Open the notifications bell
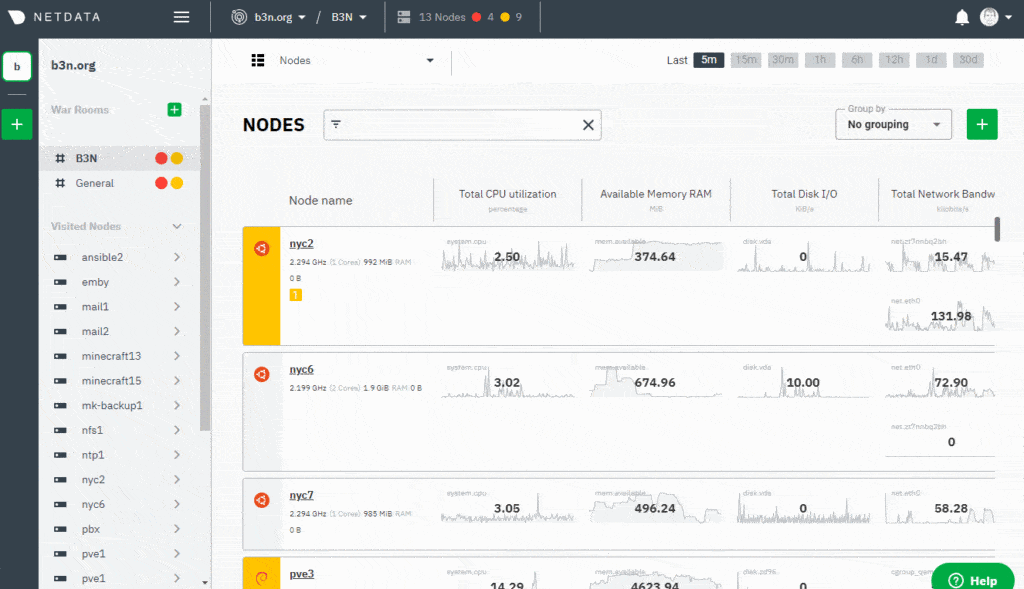Screen dimensions: 1024x589 (x=962, y=17)
